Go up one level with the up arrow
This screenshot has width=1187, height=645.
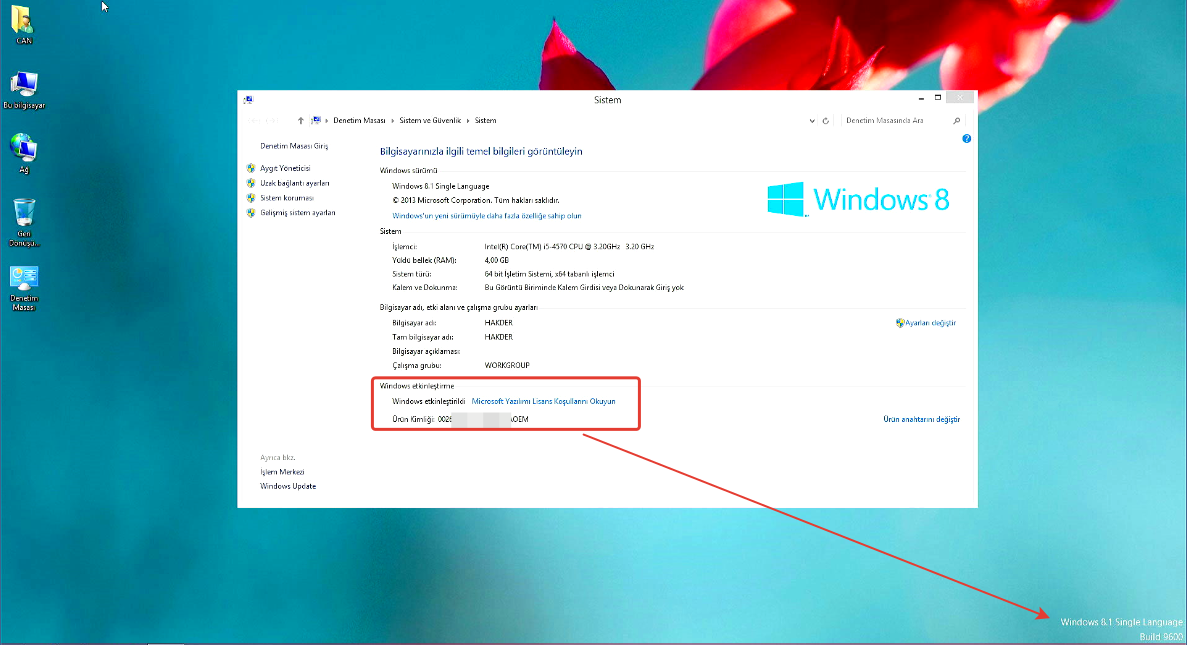point(301,120)
